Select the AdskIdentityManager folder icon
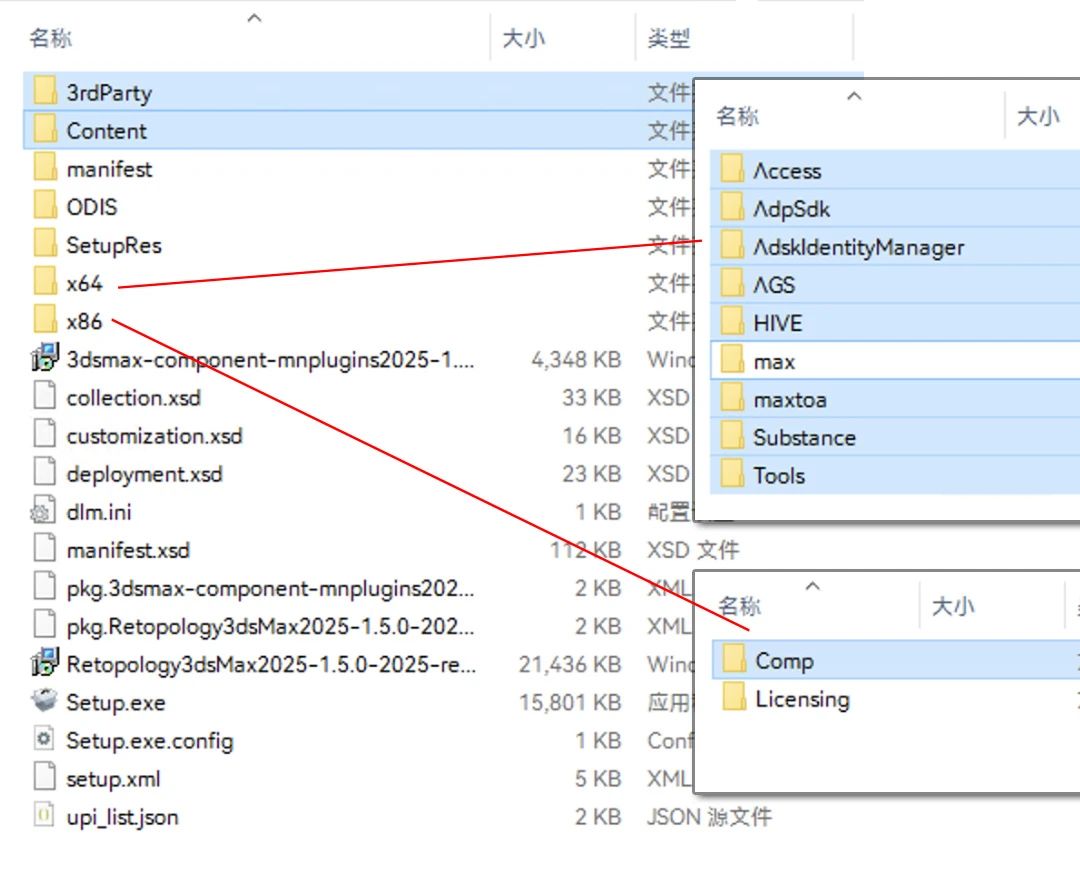The height and width of the screenshot is (872, 1080). point(731,247)
